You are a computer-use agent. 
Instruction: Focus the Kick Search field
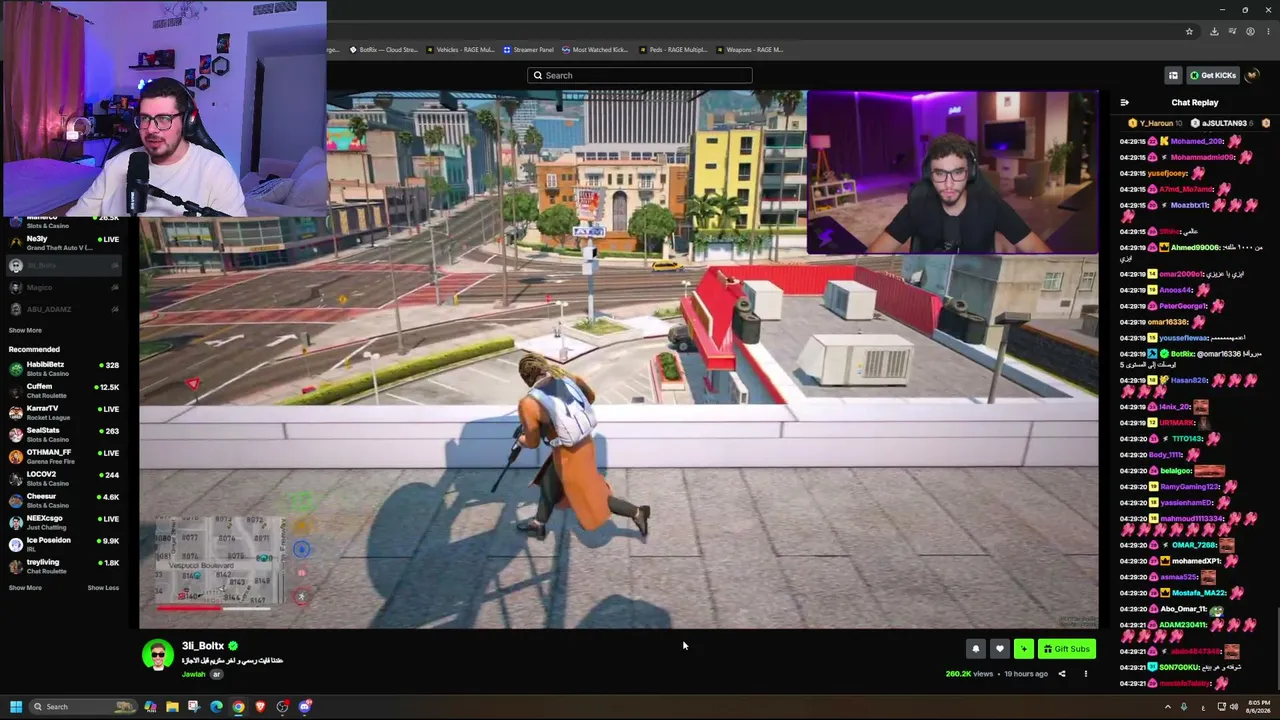(x=640, y=75)
